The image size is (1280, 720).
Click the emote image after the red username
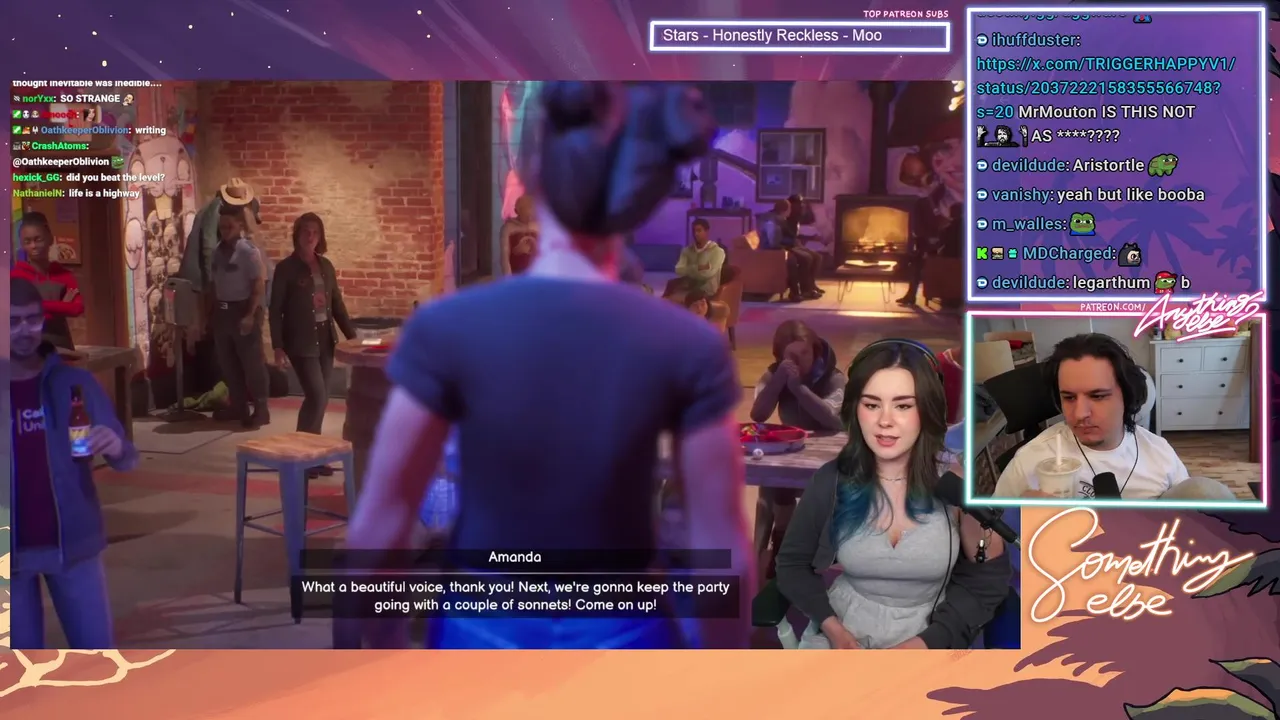pyautogui.click(x=89, y=114)
